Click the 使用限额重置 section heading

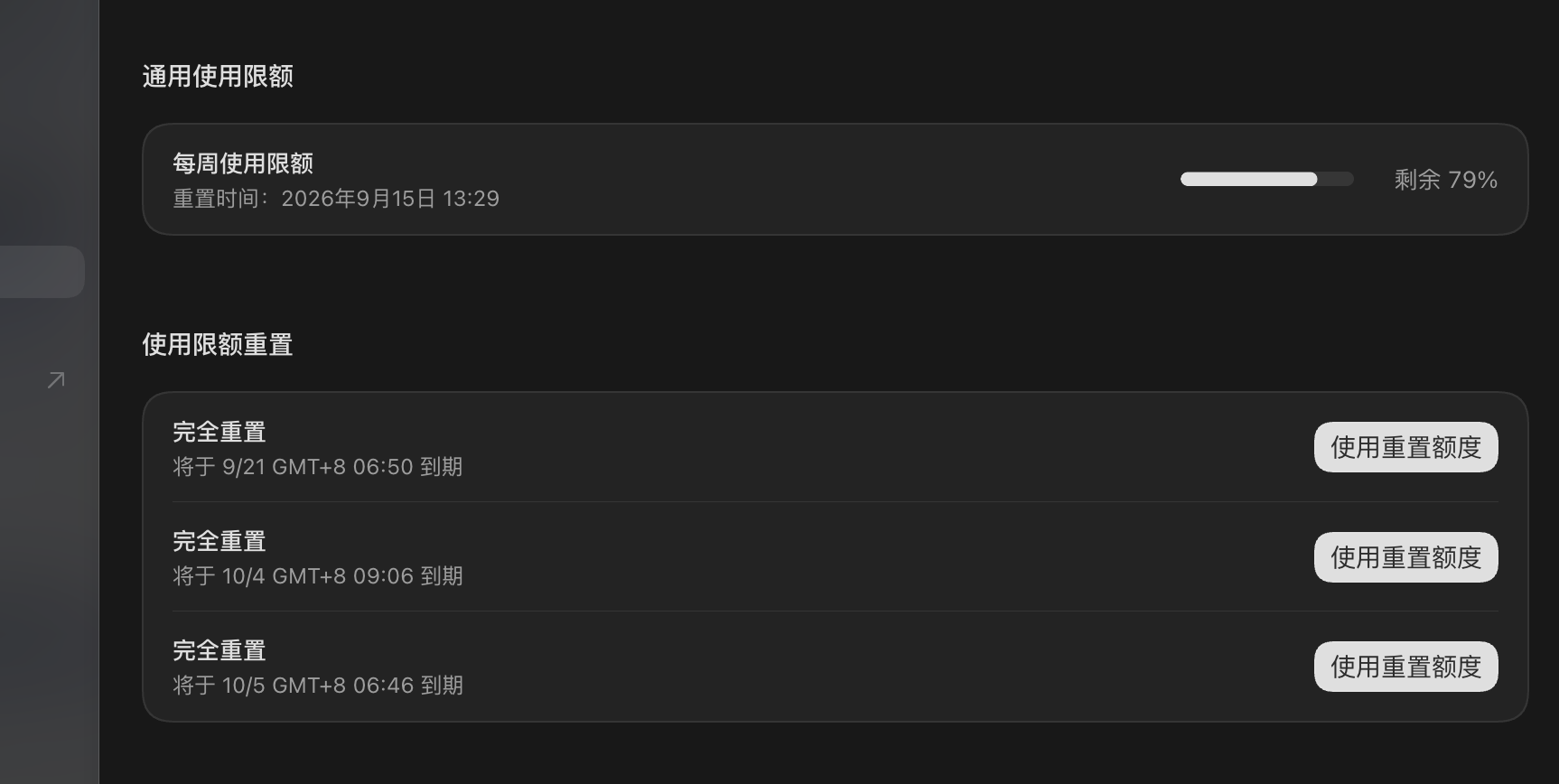218,344
